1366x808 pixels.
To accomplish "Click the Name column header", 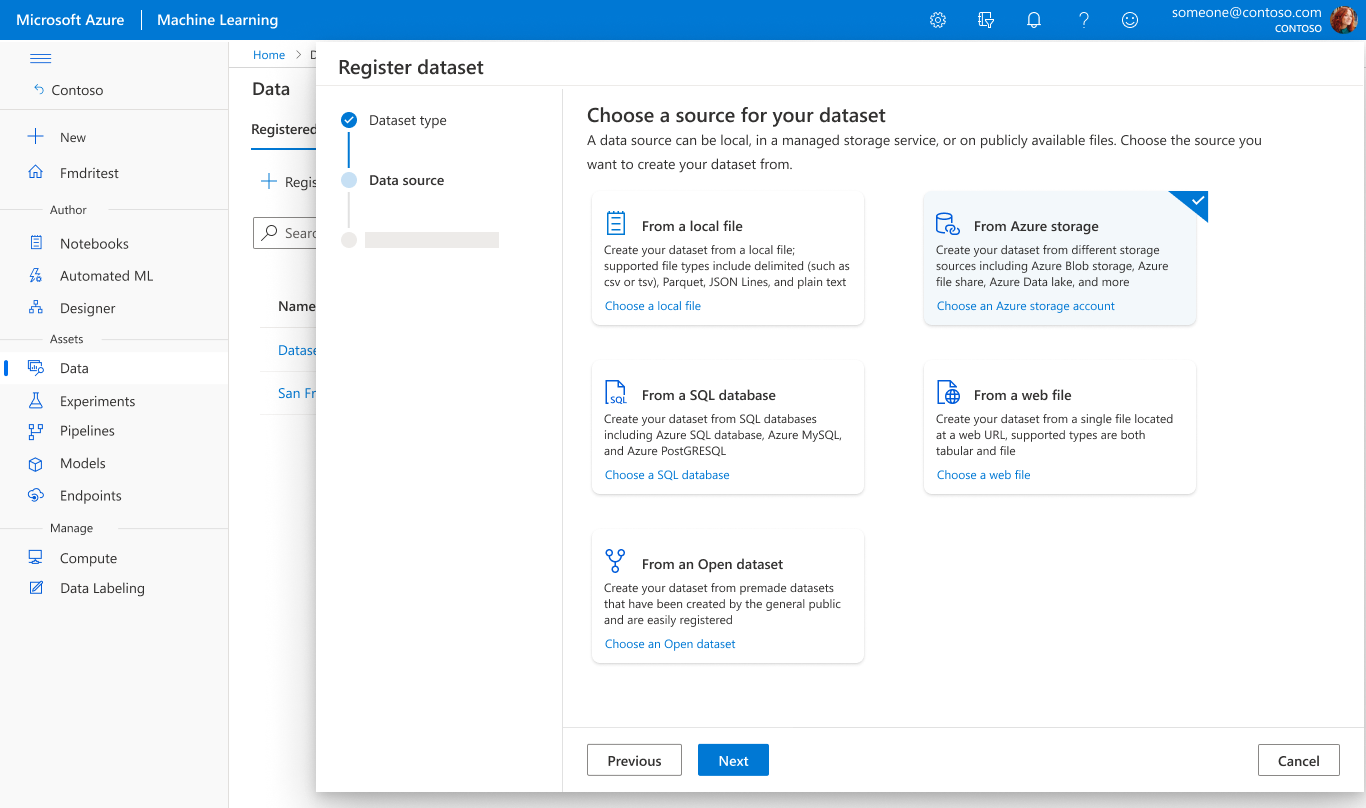I will 297,306.
